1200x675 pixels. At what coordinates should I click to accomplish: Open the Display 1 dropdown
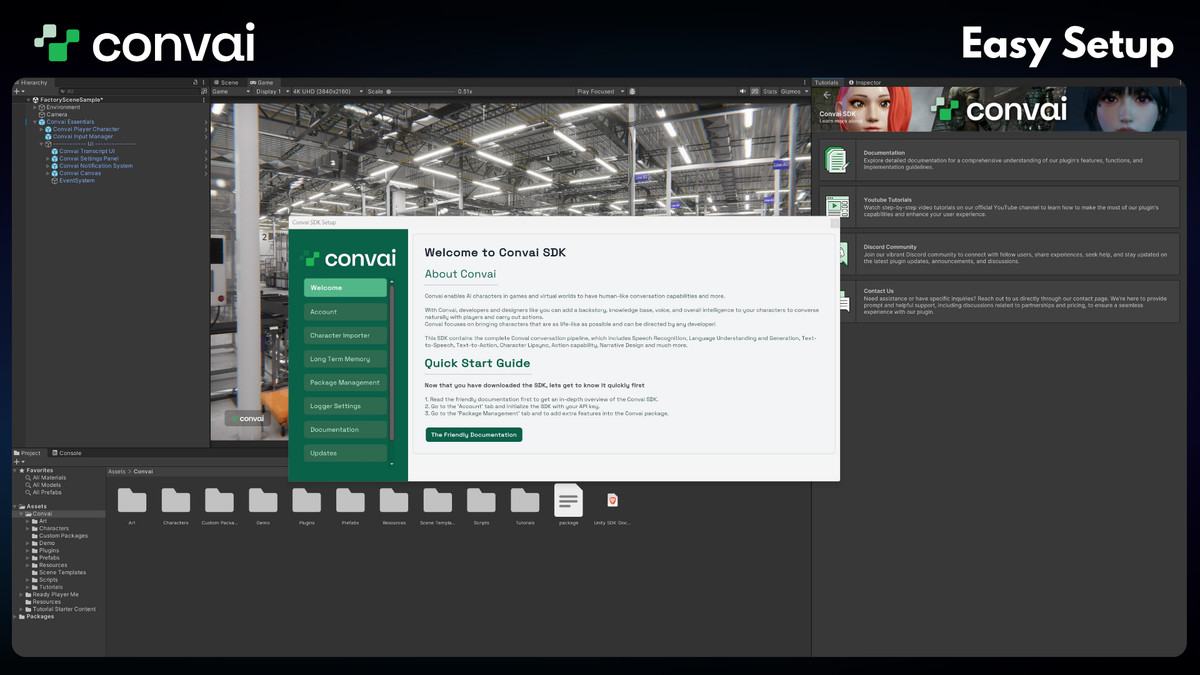pos(271,91)
